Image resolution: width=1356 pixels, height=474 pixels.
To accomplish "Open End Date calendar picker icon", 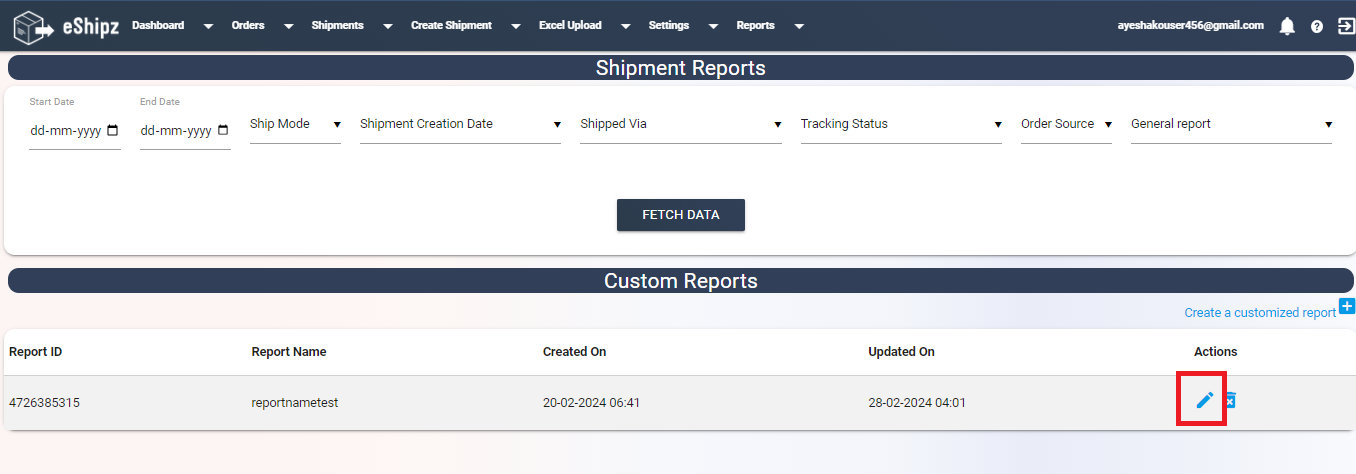I will pos(222,130).
